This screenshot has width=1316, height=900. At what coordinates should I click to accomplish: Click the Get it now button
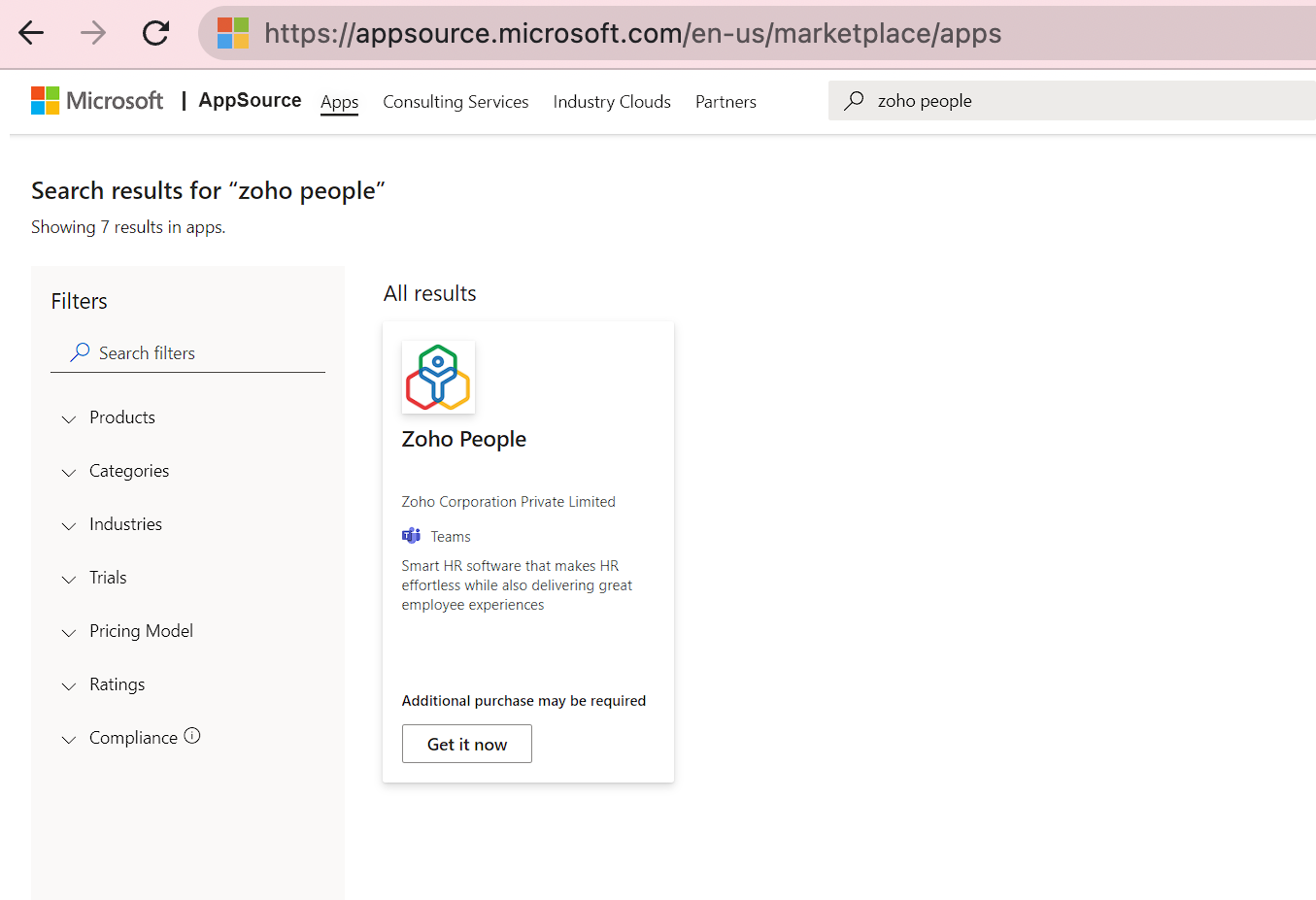[467, 744]
